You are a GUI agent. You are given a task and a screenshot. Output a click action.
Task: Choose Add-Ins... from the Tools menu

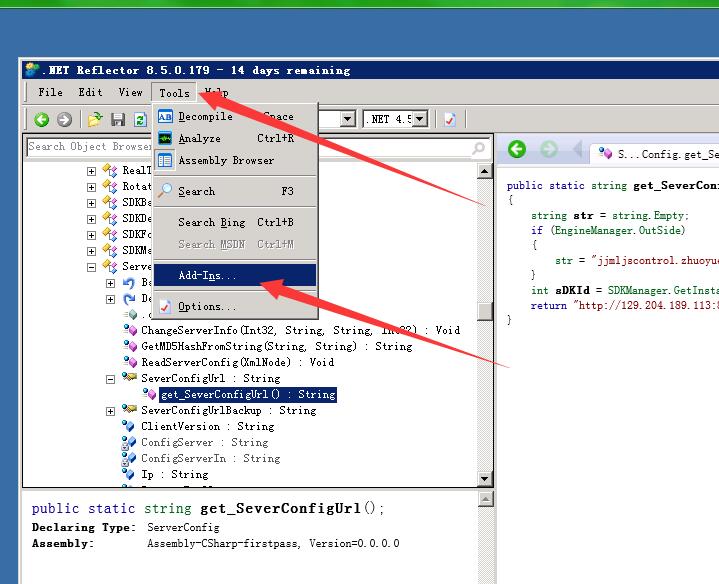pyautogui.click(x=208, y=275)
